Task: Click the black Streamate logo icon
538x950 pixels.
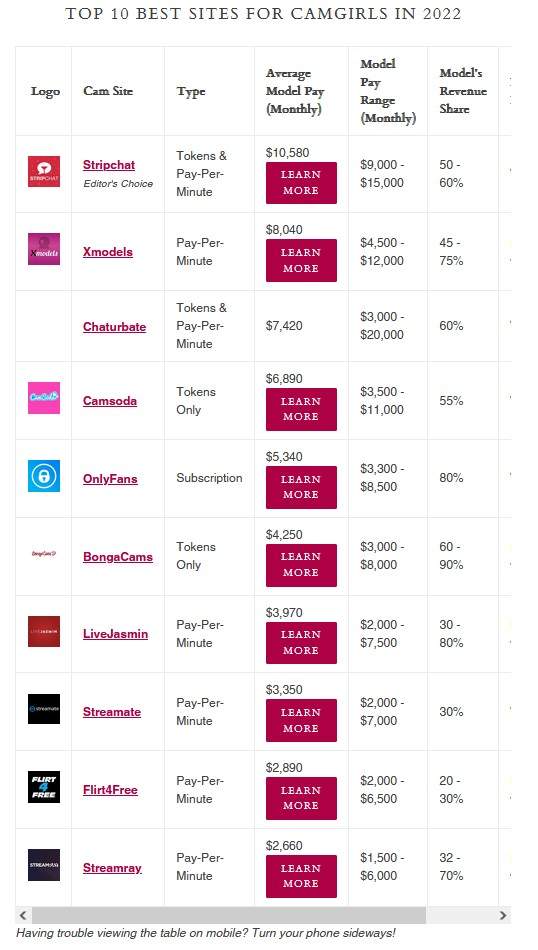Action: coord(44,709)
